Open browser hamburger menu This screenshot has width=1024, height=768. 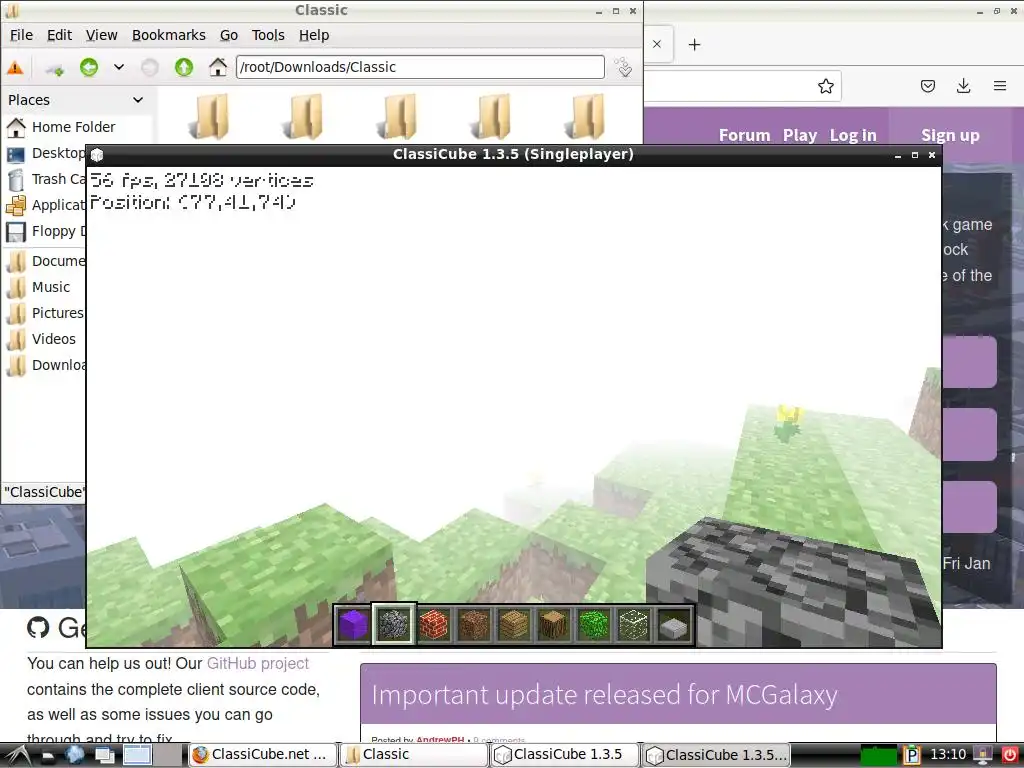pyautogui.click(x=1000, y=86)
